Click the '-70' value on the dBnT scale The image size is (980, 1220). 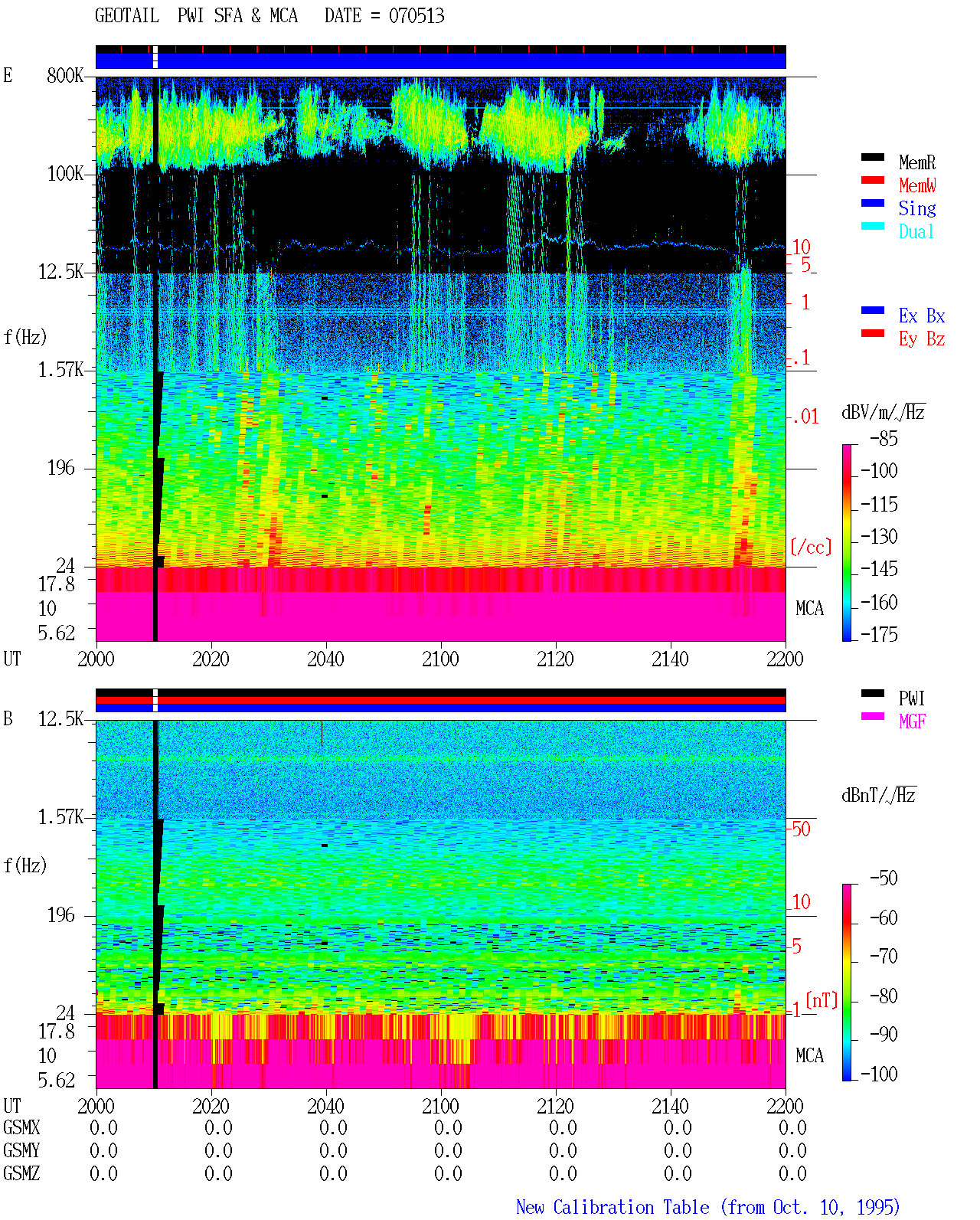pos(884,956)
